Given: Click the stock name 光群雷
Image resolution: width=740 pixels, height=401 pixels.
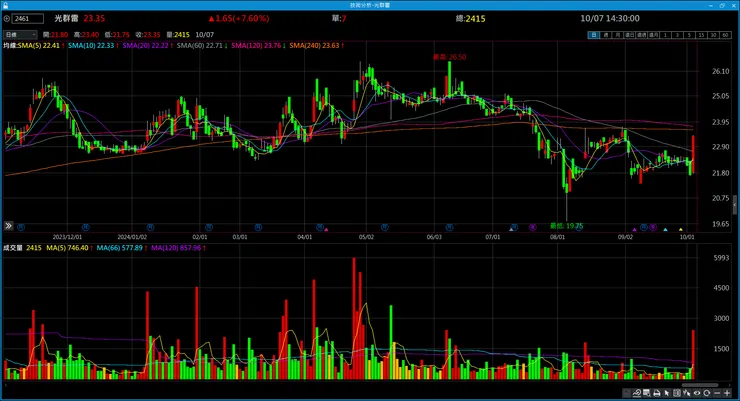Looking at the screenshot, I should point(66,18).
